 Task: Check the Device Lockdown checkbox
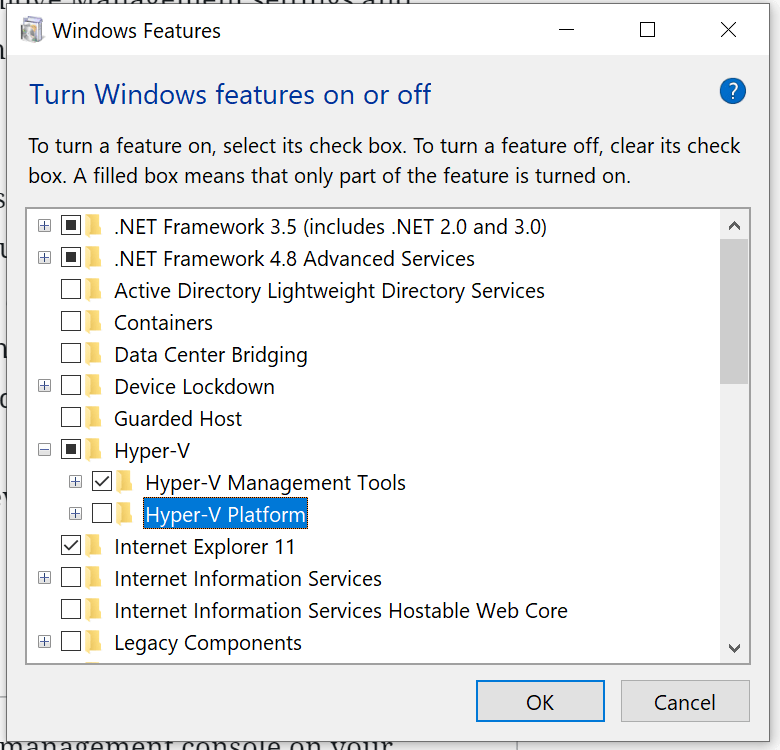(71, 385)
